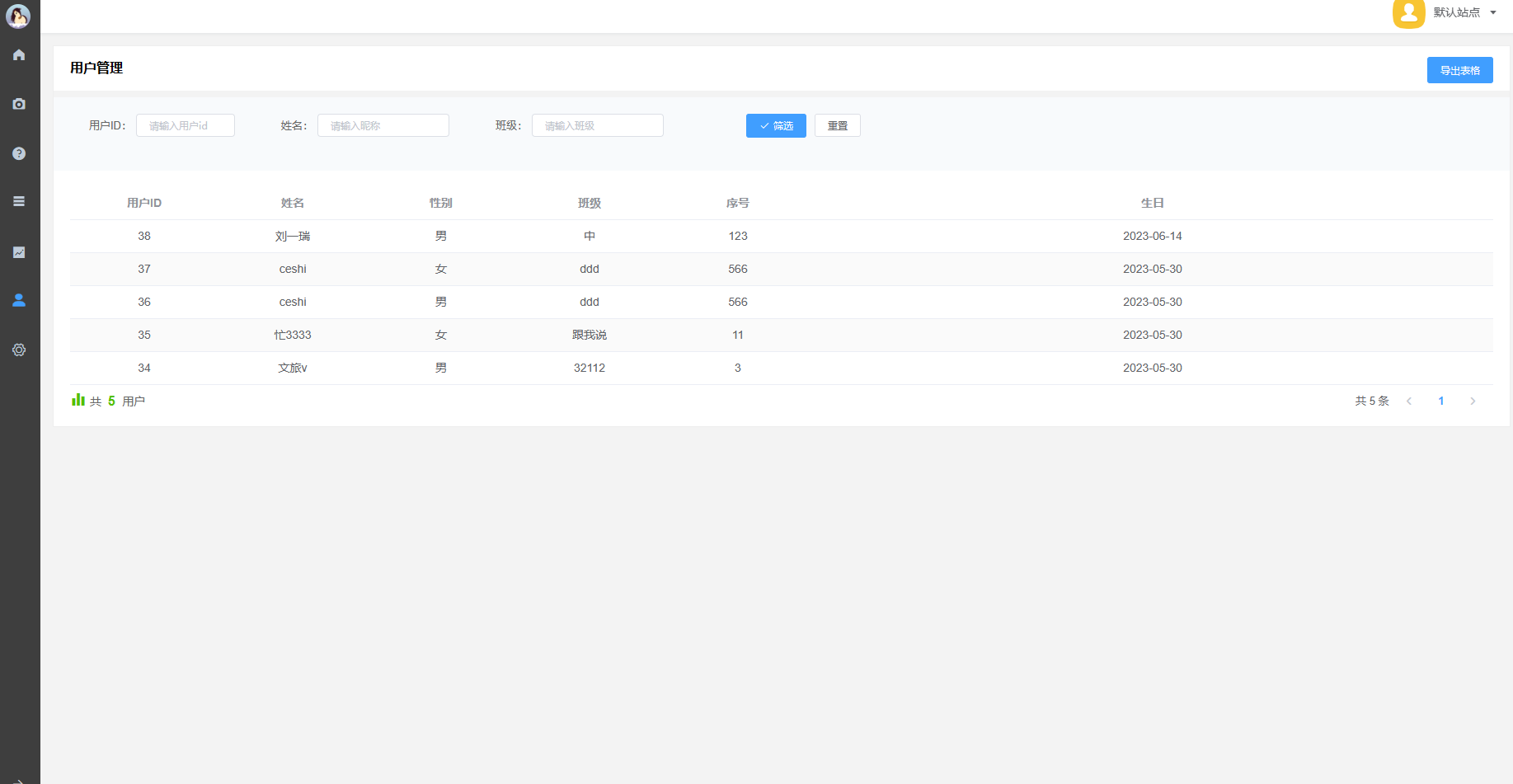Click the 班级 column header

590,203
